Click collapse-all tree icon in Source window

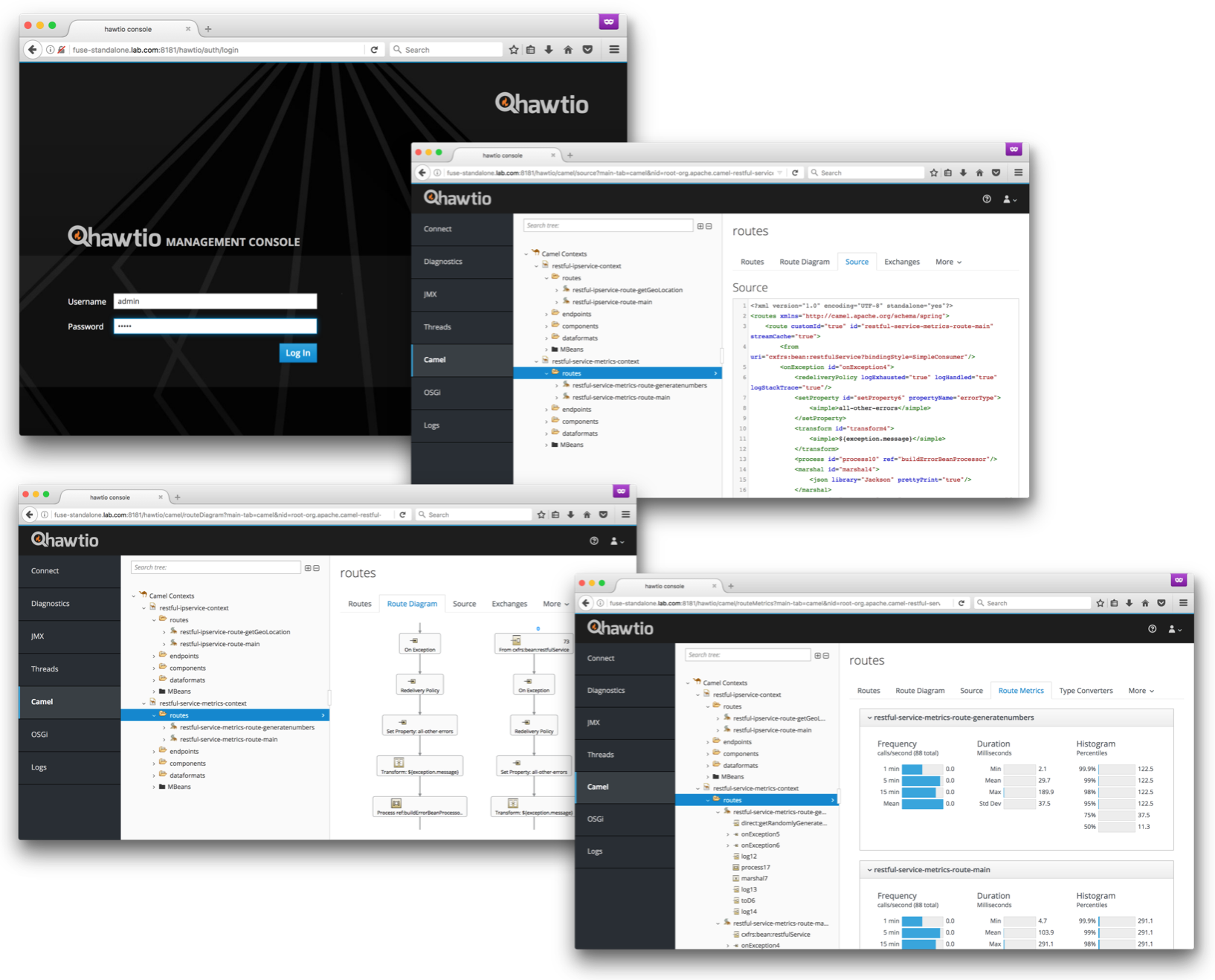pos(709,226)
